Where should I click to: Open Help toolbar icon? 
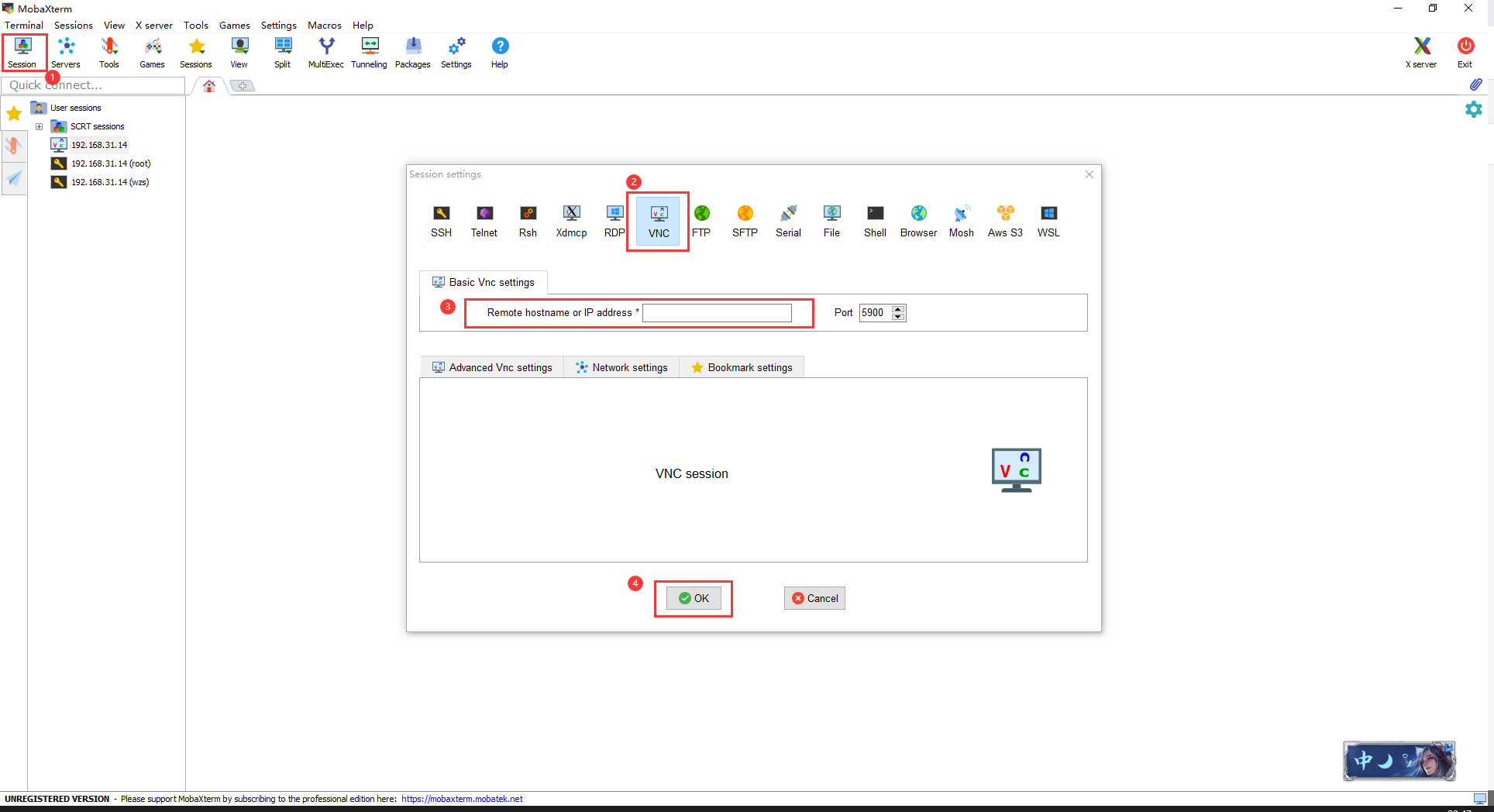[500, 53]
